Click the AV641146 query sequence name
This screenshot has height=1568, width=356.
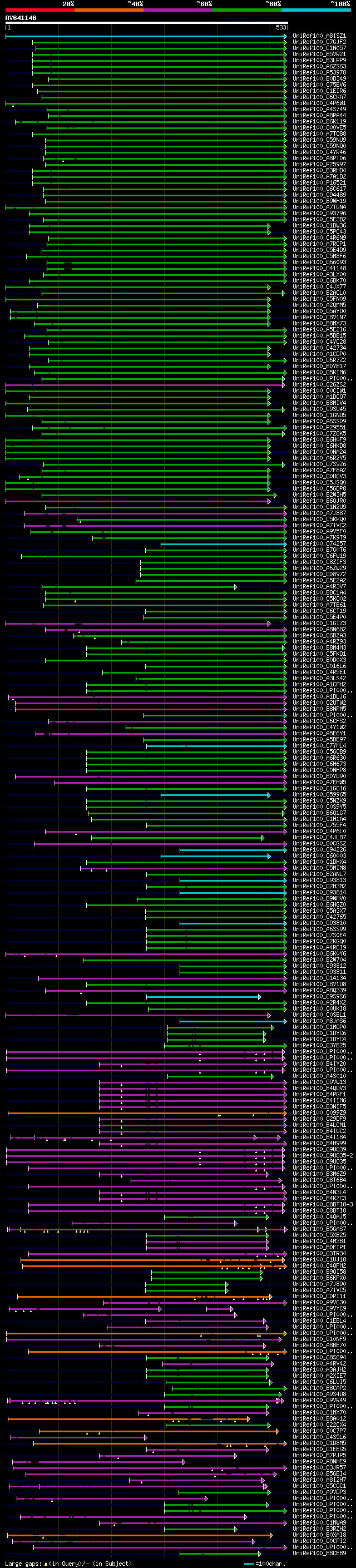pyautogui.click(x=21, y=18)
